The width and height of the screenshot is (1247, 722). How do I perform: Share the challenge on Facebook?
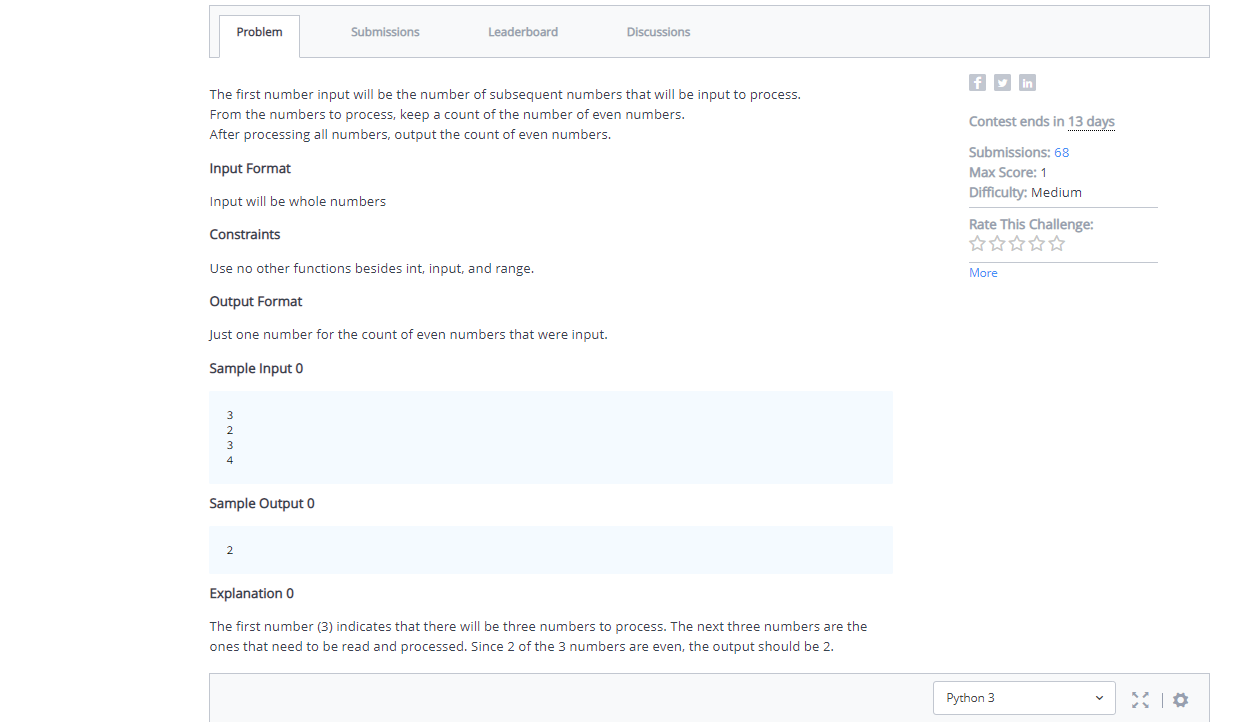pos(977,82)
